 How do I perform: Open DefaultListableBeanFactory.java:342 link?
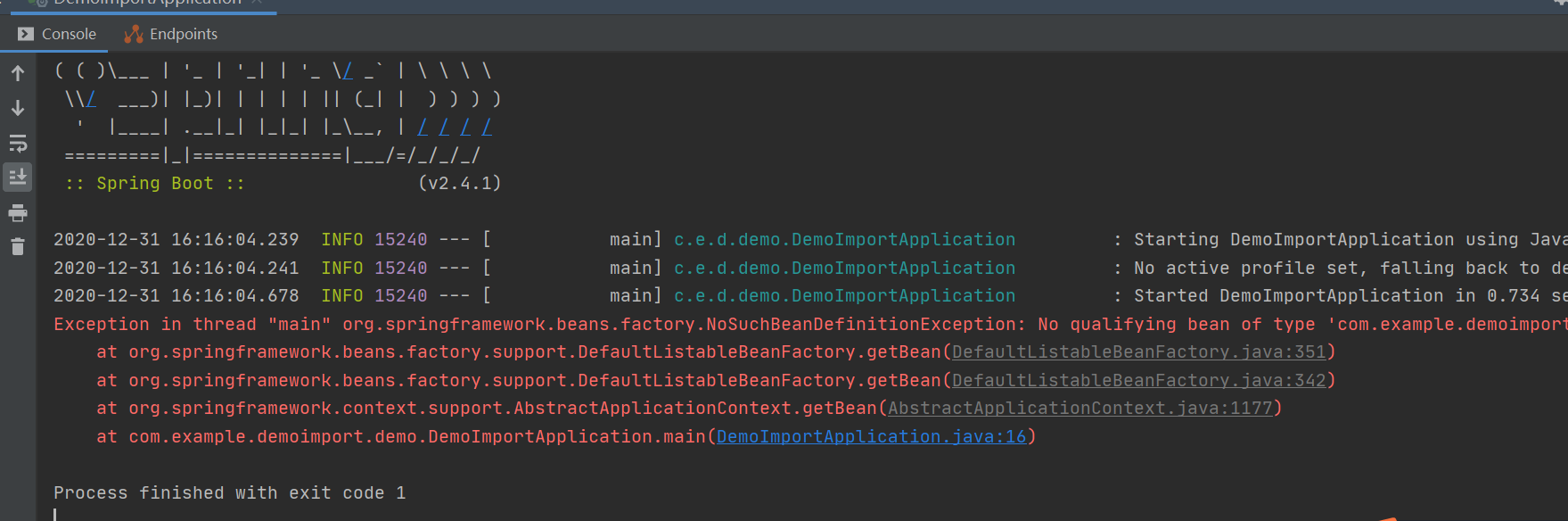click(x=1139, y=381)
